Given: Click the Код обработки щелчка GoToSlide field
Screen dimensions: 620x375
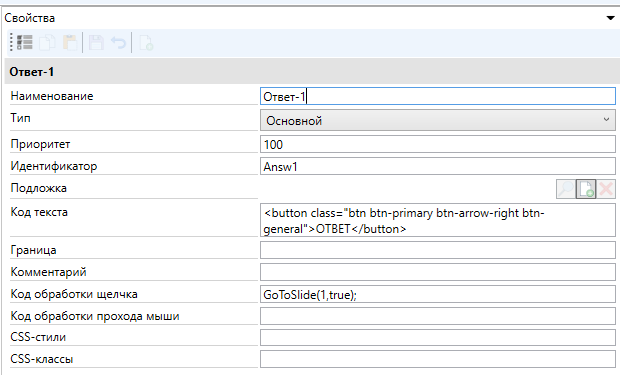Looking at the screenshot, I should [x=438, y=294].
